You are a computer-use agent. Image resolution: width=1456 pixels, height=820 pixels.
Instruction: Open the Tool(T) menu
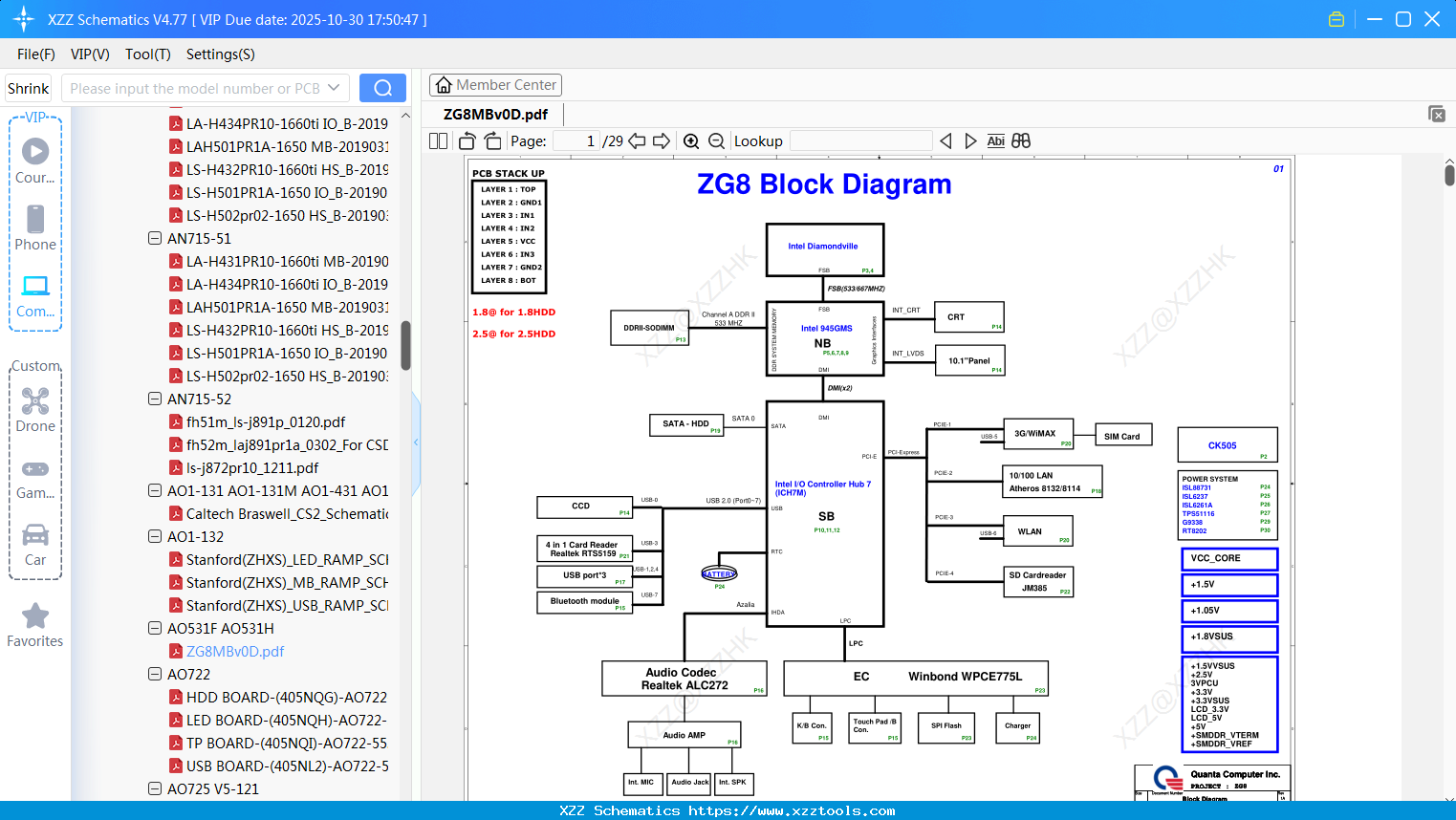[x=148, y=54]
